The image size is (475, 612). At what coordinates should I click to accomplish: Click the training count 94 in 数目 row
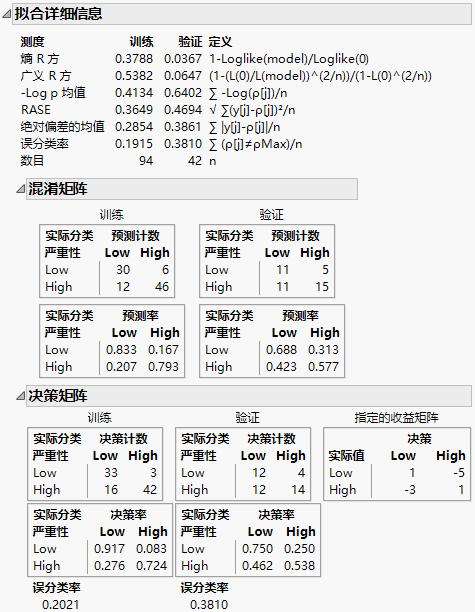(146, 161)
